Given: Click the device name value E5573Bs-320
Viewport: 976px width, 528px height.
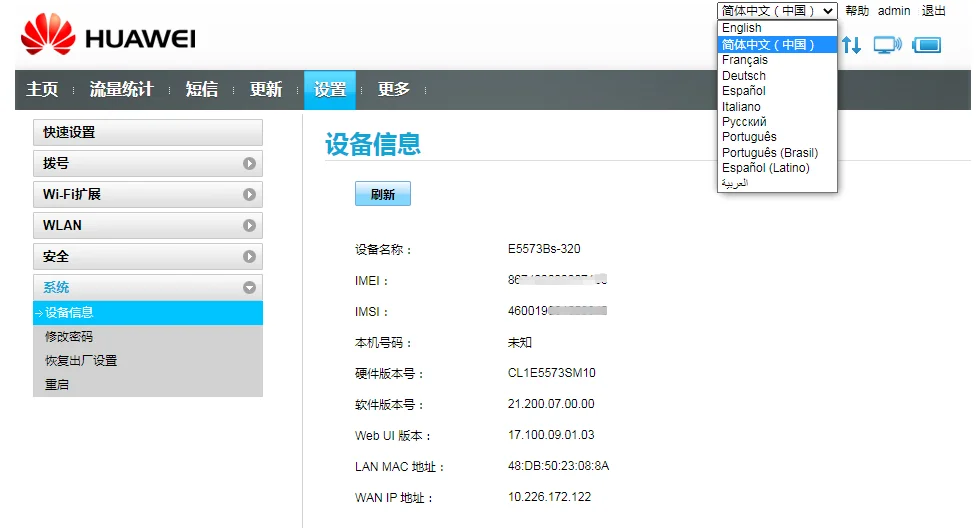Looking at the screenshot, I should point(544,249).
